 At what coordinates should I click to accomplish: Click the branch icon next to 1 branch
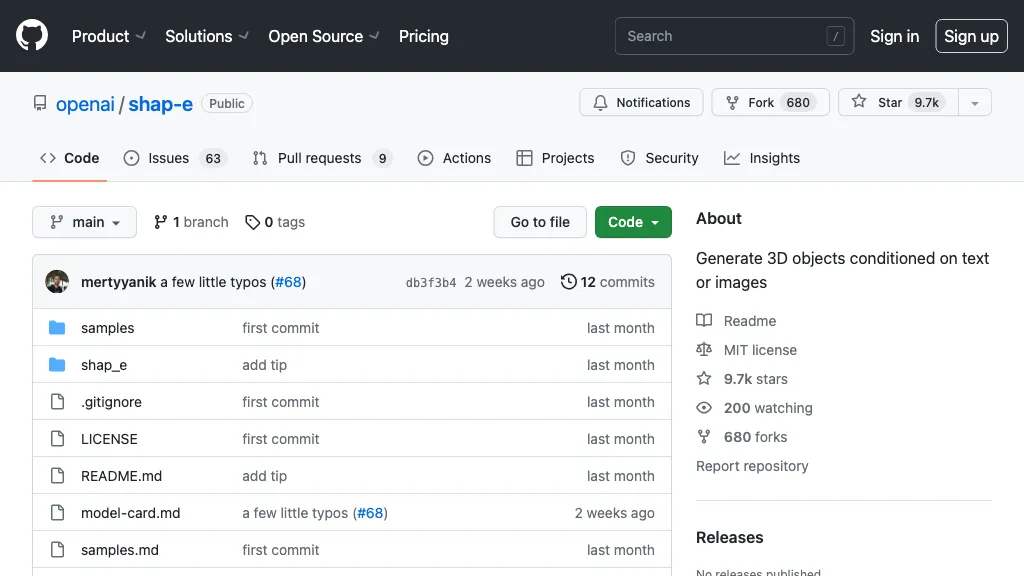pos(160,222)
